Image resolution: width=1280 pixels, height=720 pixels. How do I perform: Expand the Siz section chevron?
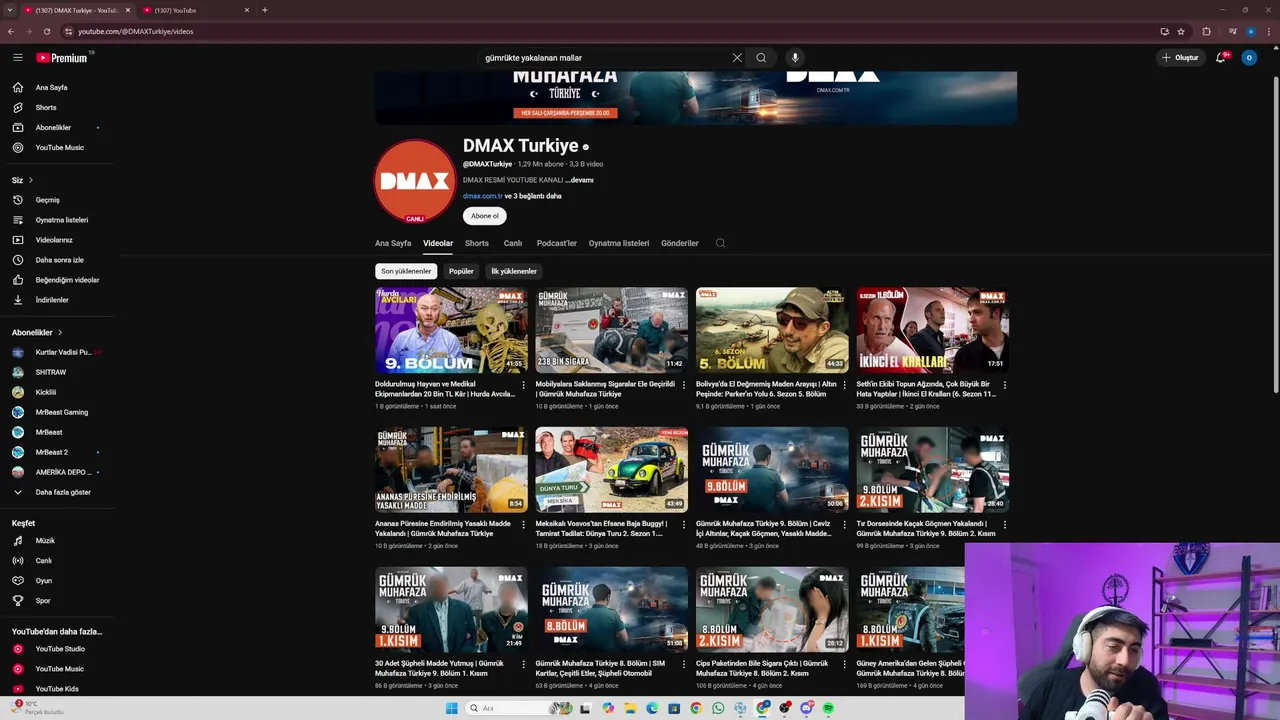tap(31, 180)
